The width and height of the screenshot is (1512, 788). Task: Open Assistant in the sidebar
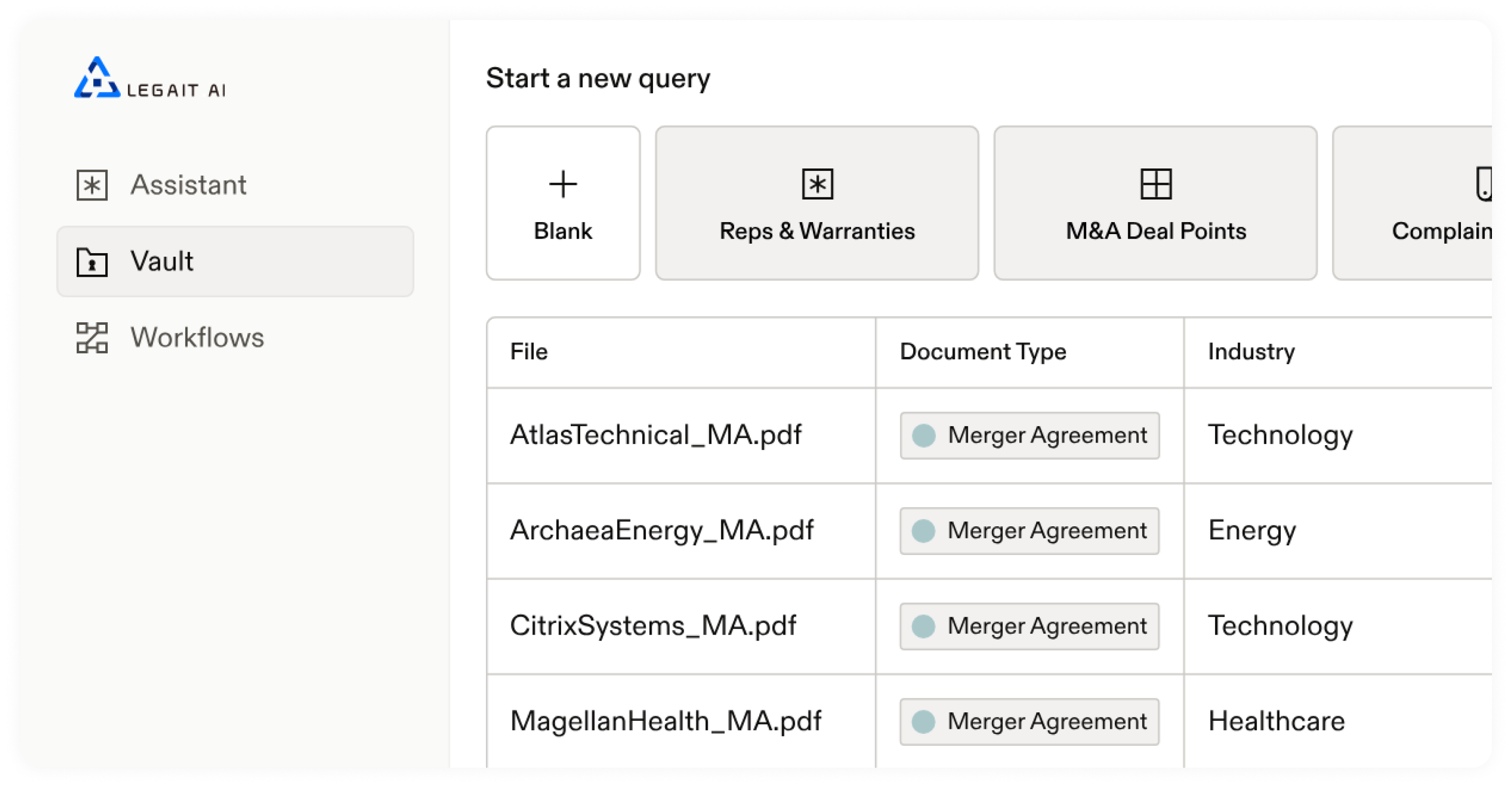[235, 185]
